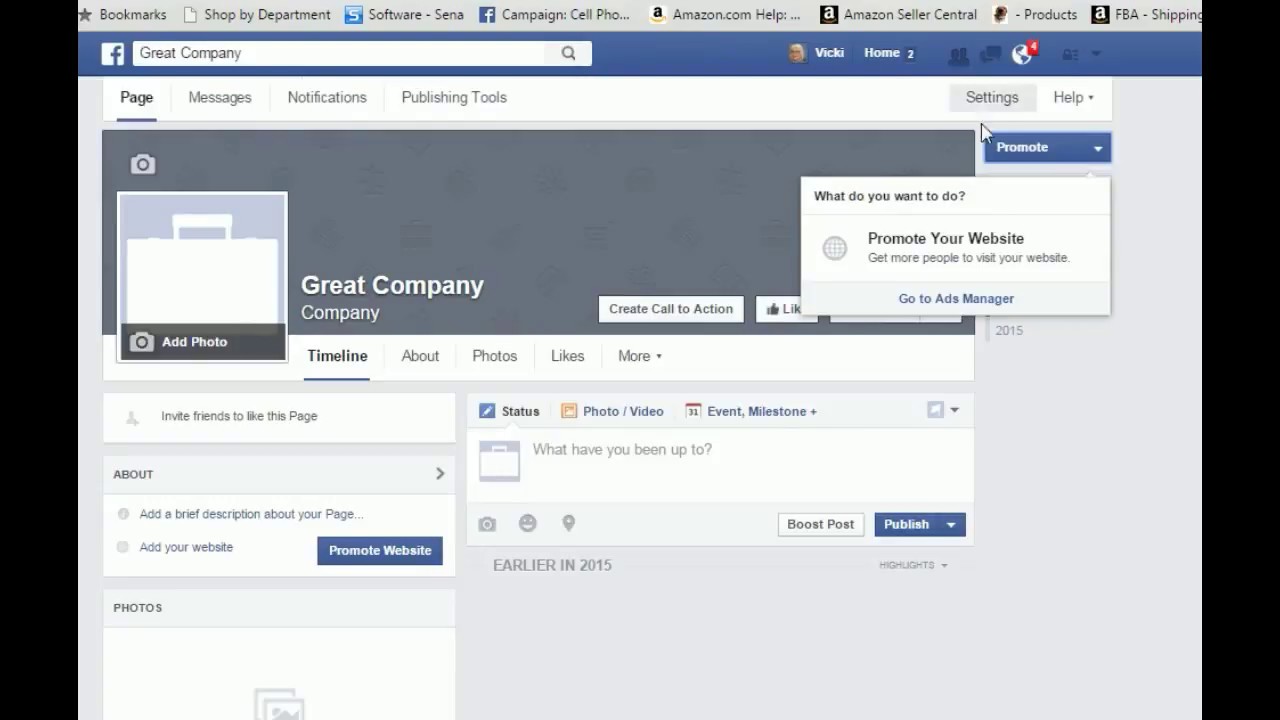Open the Highlights filter dropdown

click(913, 565)
